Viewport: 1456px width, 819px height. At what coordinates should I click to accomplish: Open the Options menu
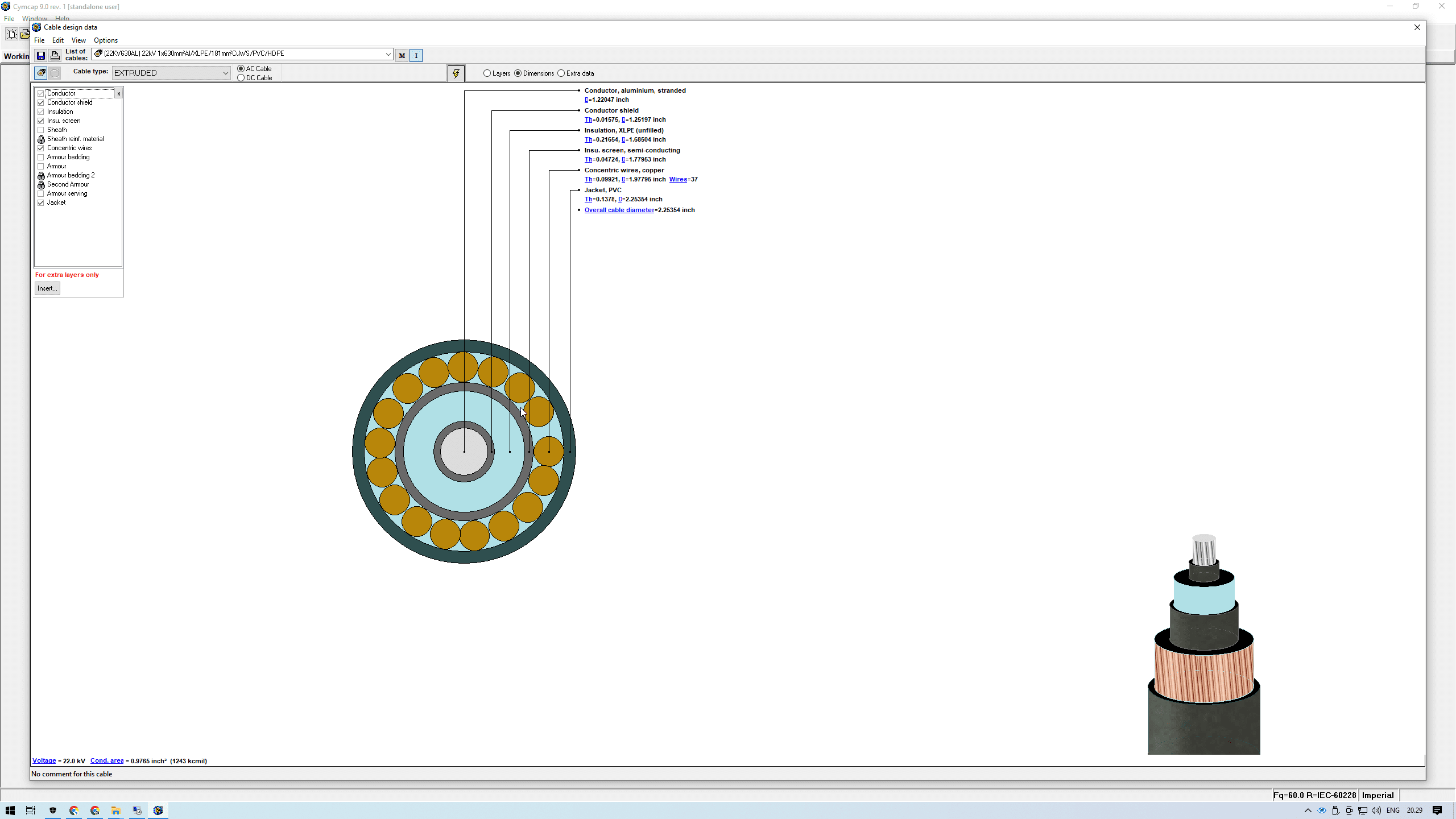106,40
